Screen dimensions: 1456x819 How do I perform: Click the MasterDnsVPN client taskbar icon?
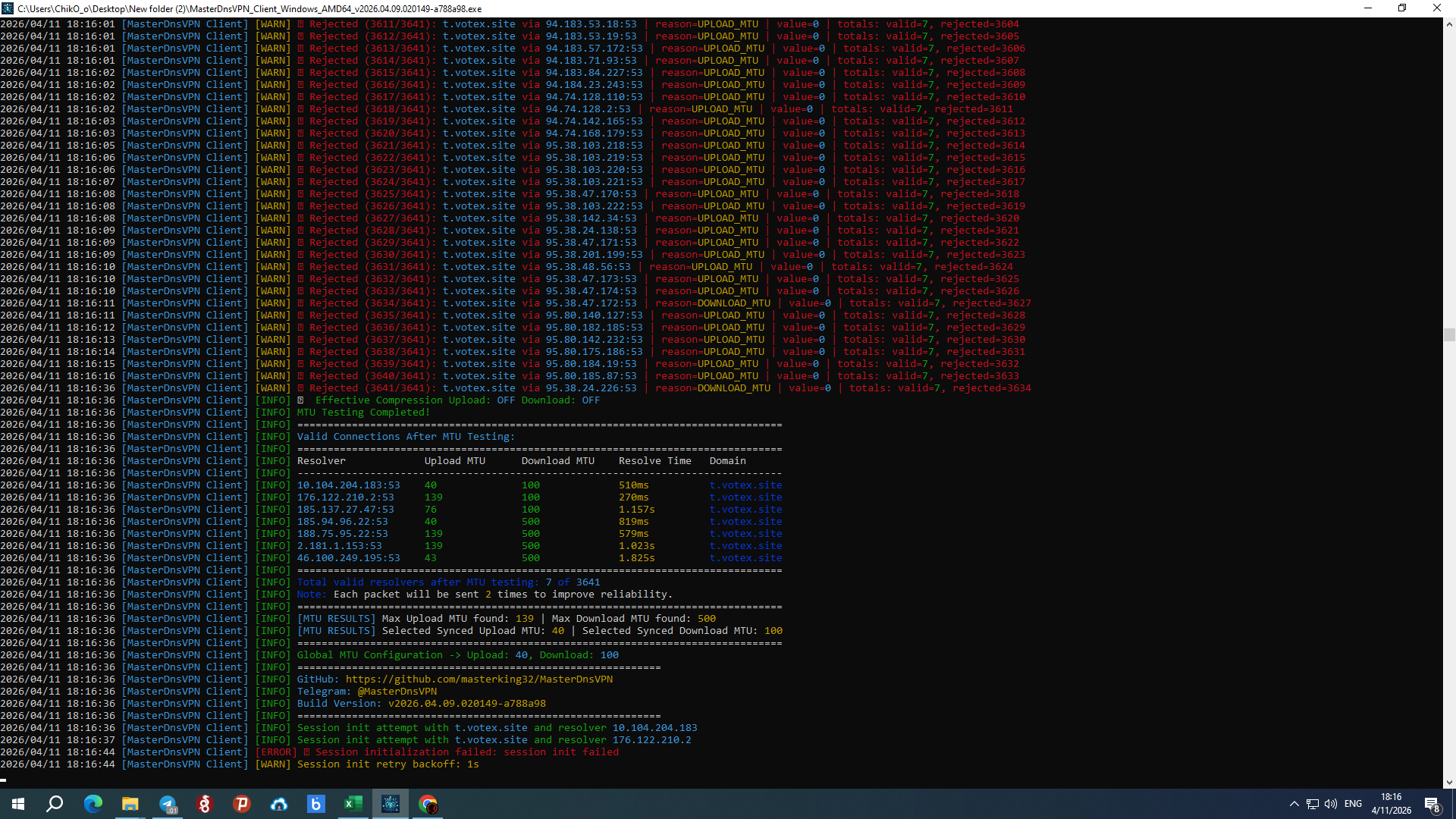(x=391, y=804)
